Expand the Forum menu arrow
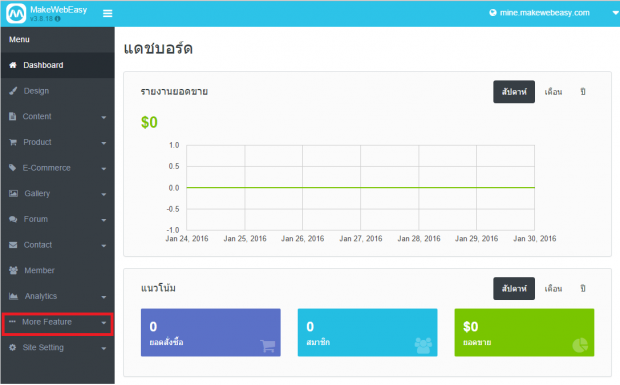 [104, 220]
